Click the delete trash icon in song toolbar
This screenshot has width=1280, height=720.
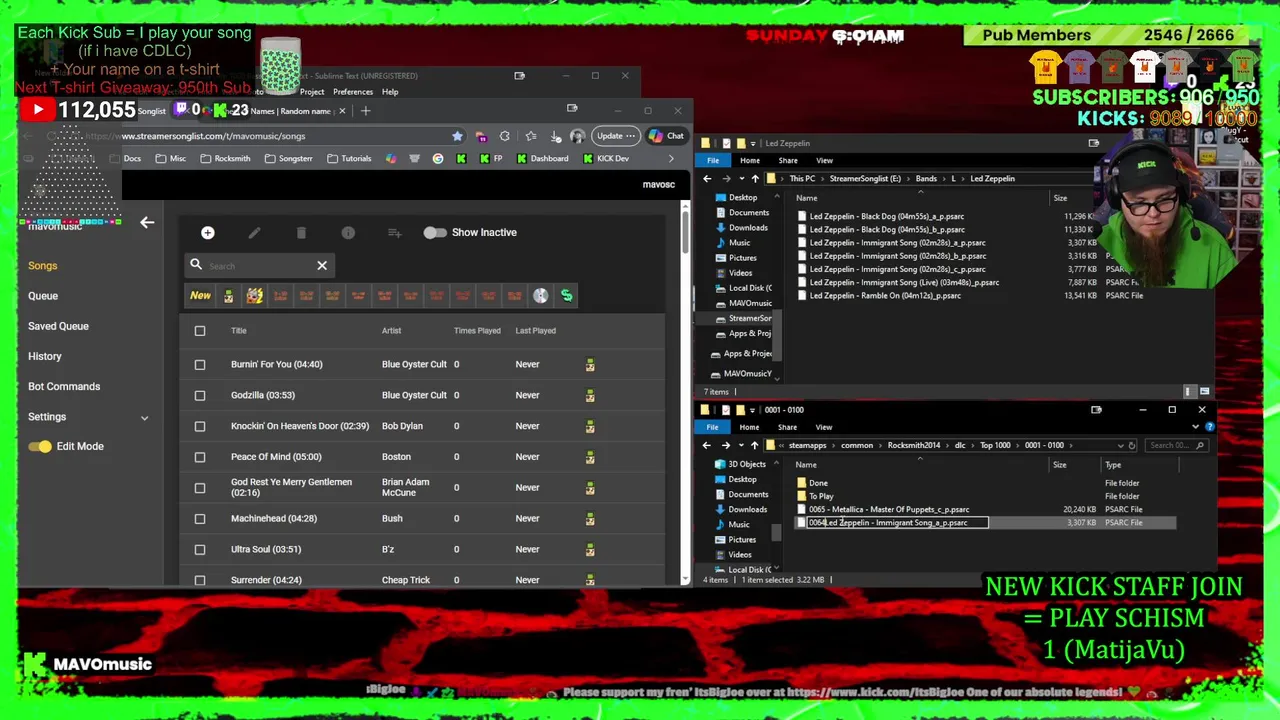point(301,233)
